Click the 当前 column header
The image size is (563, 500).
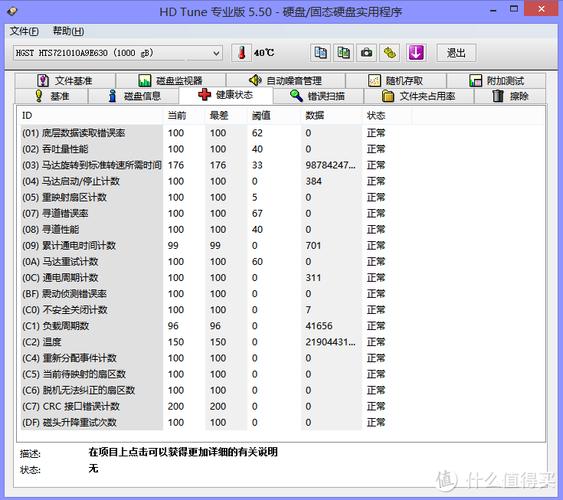[183, 116]
